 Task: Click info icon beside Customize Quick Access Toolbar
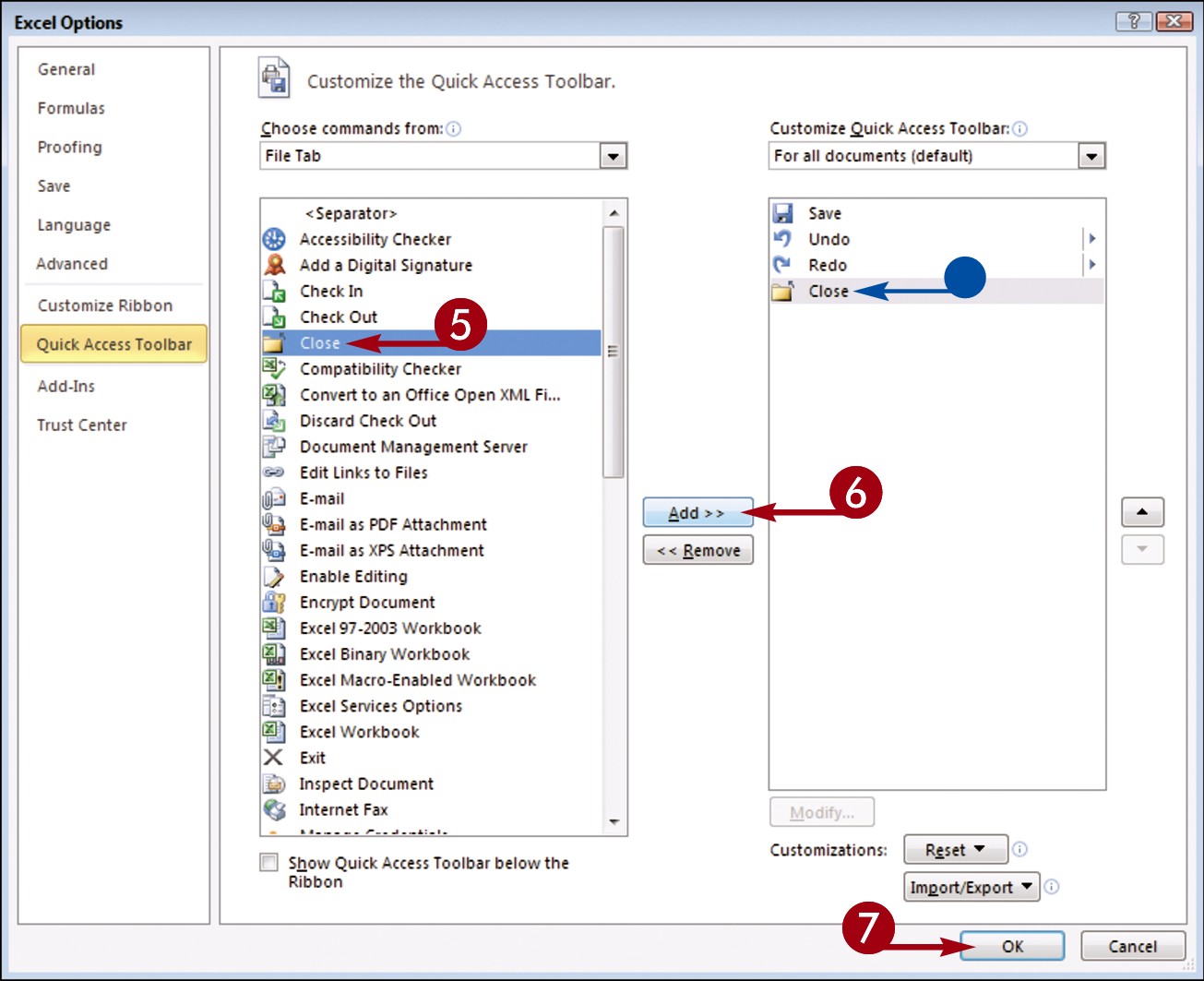coord(1019,129)
